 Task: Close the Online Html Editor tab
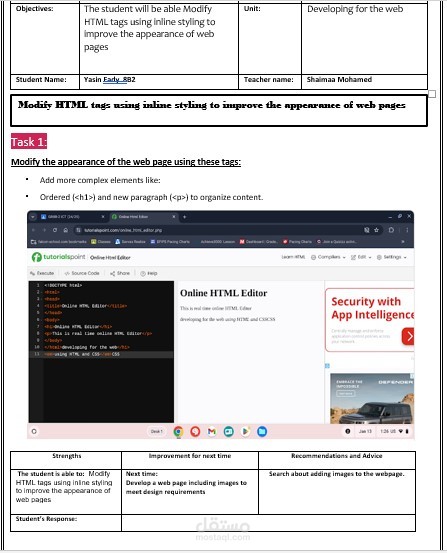(174, 217)
